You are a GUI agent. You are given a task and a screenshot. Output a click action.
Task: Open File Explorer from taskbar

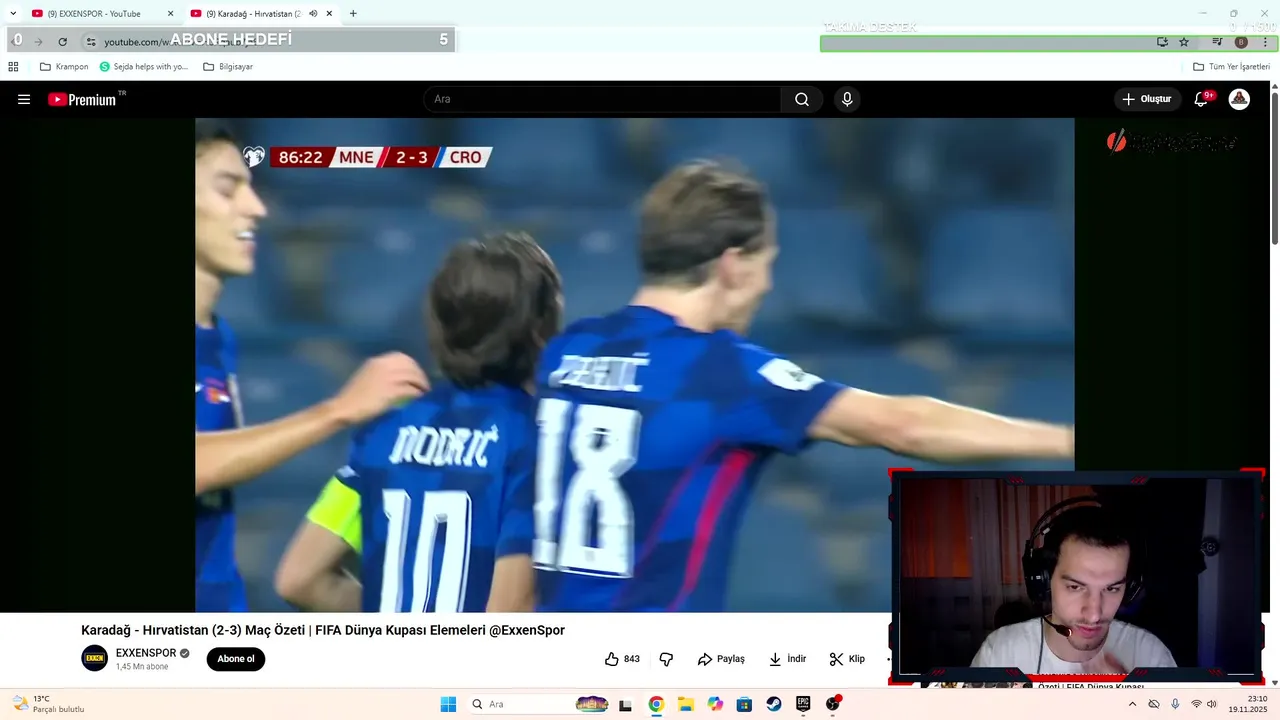[685, 704]
